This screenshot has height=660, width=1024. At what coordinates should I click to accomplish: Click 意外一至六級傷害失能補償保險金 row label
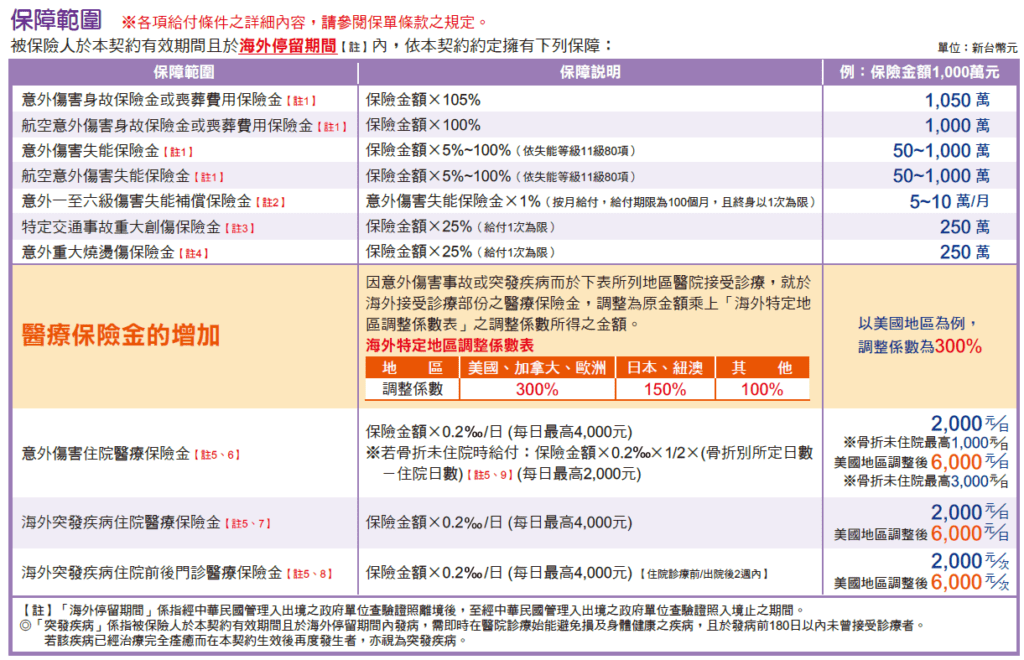click(136, 202)
